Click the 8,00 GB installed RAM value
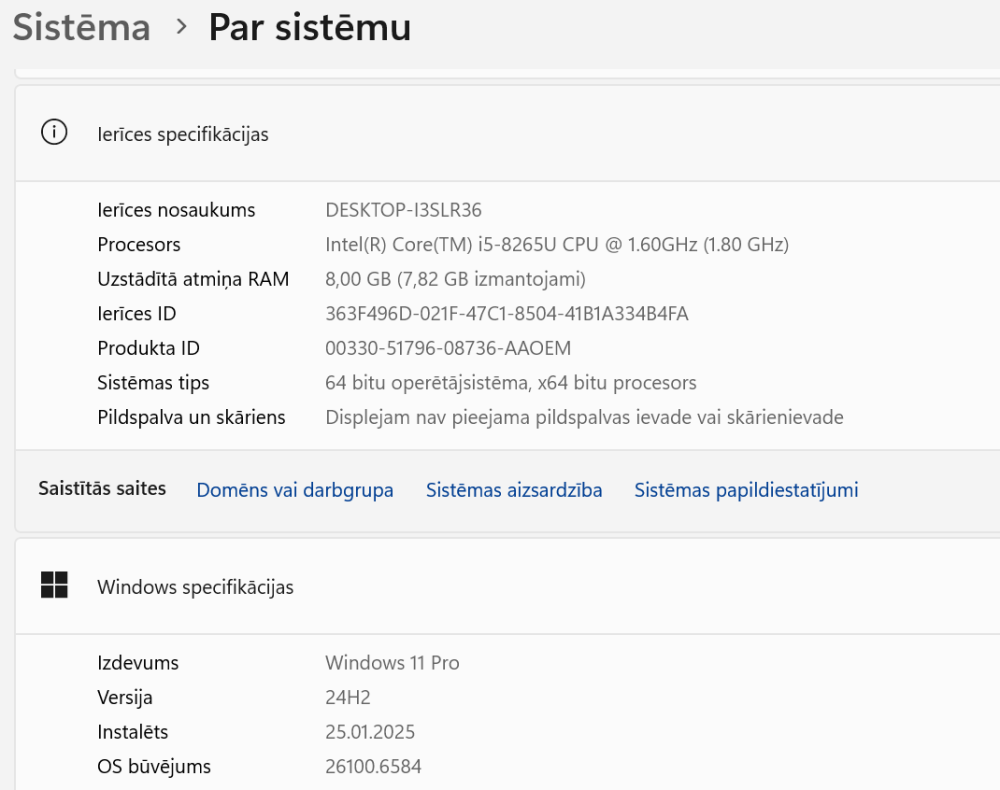 click(x=455, y=279)
